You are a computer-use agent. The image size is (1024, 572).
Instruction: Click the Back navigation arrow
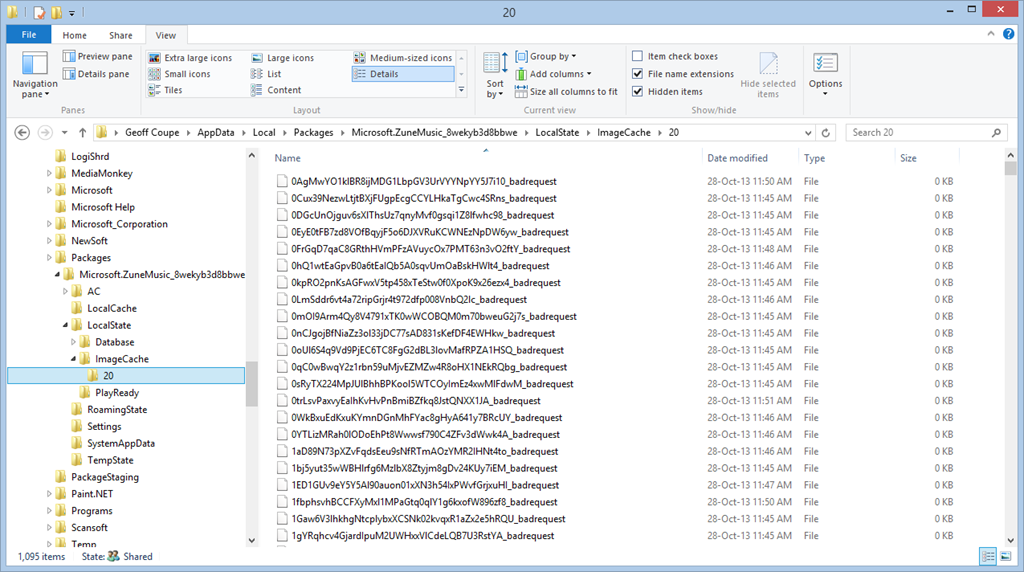click(21, 132)
